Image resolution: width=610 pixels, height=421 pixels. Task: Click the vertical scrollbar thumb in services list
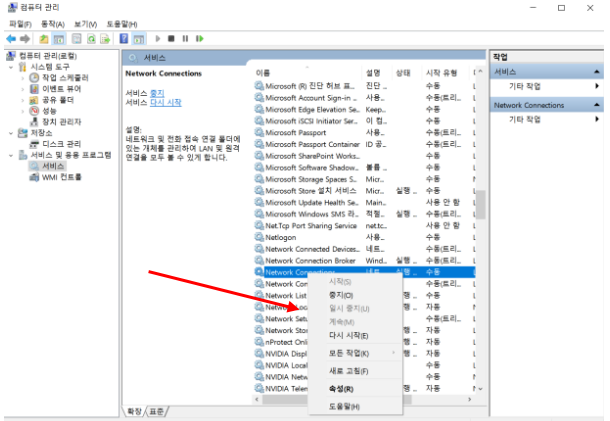(481, 205)
